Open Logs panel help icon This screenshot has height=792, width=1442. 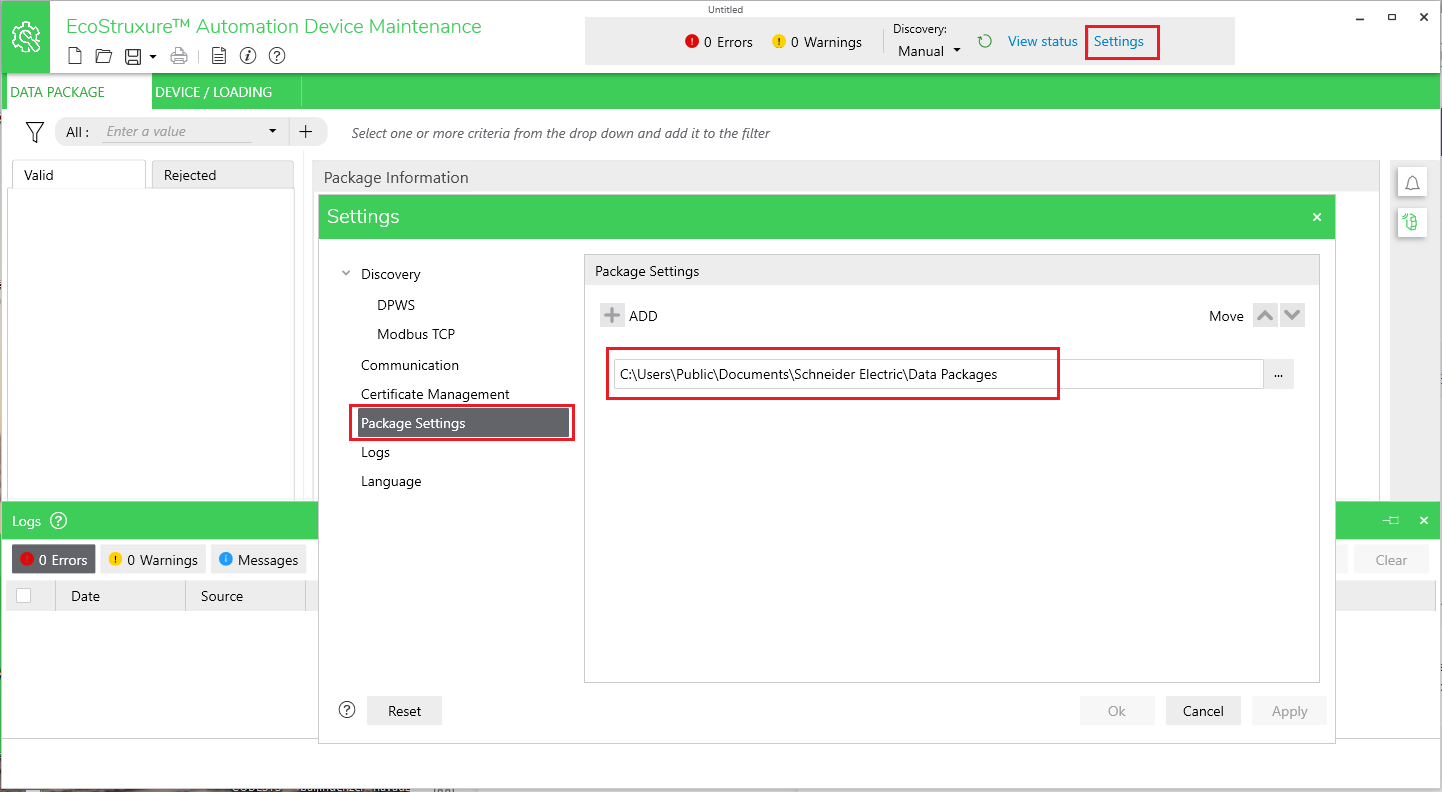click(58, 521)
